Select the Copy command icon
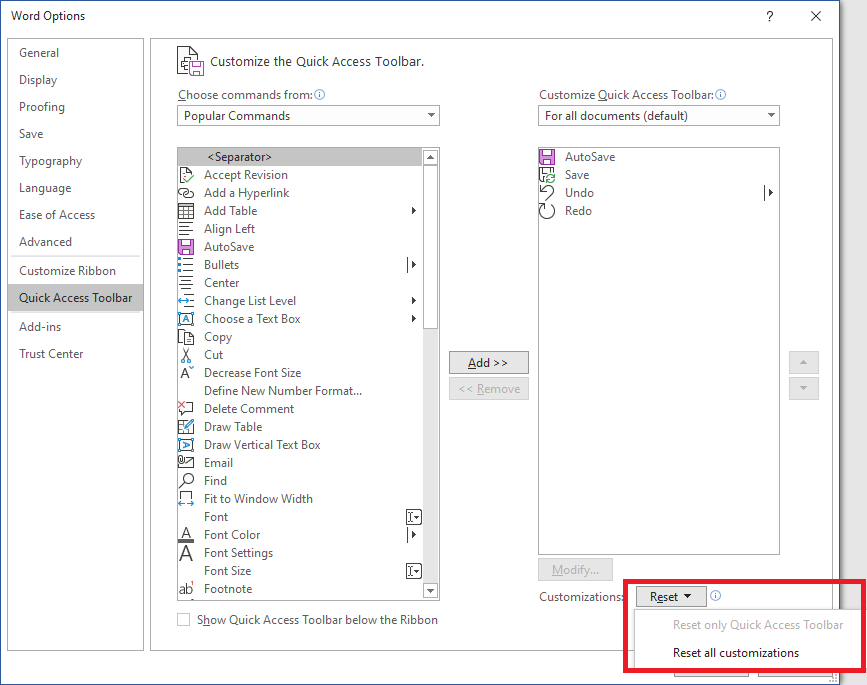 (x=186, y=337)
